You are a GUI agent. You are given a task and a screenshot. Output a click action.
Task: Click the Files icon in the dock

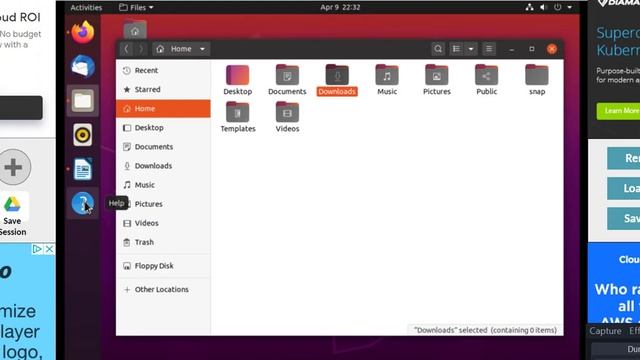pyautogui.click(x=83, y=100)
